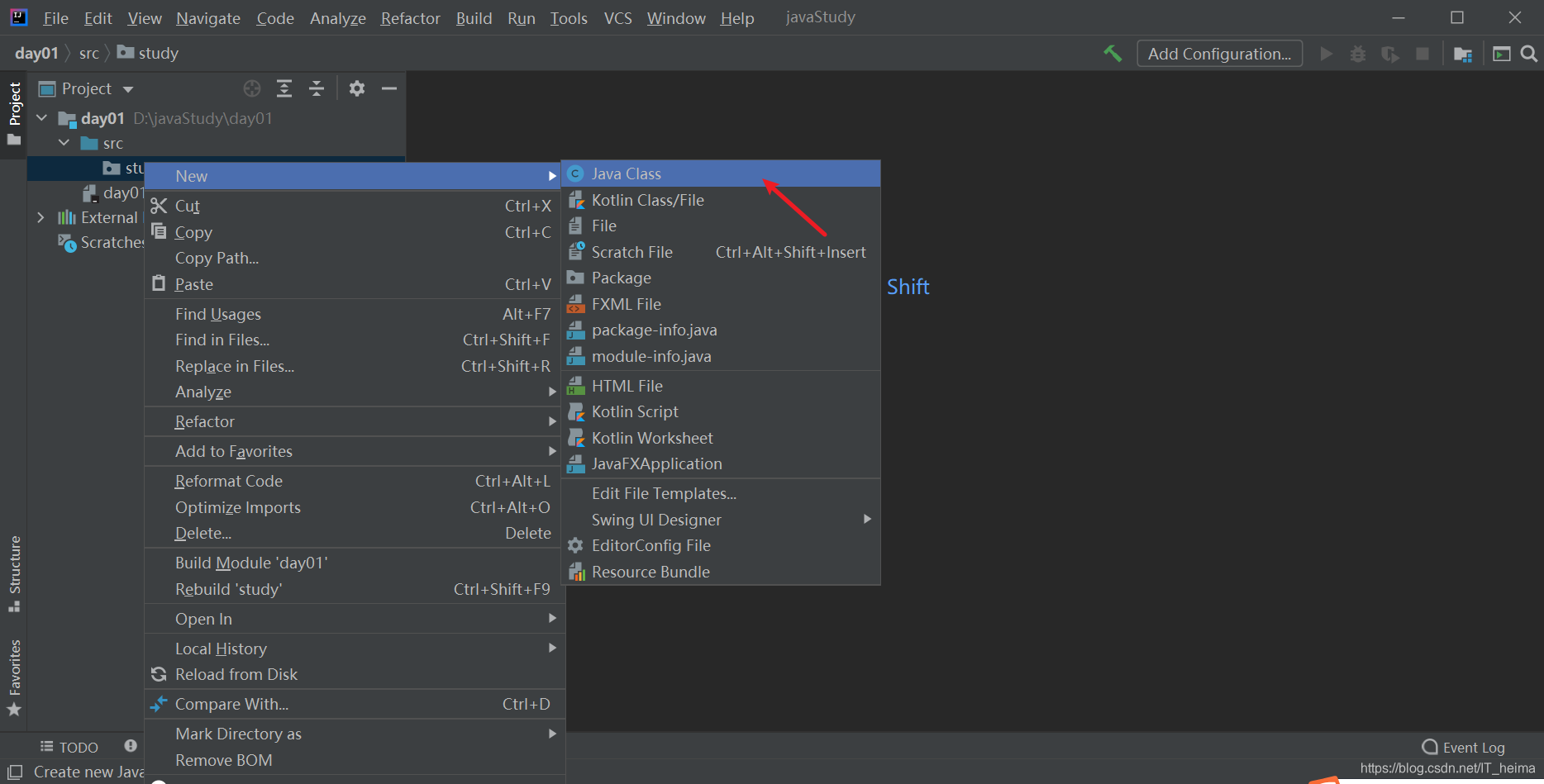Click the Run with Coverage icon

coord(1390,54)
